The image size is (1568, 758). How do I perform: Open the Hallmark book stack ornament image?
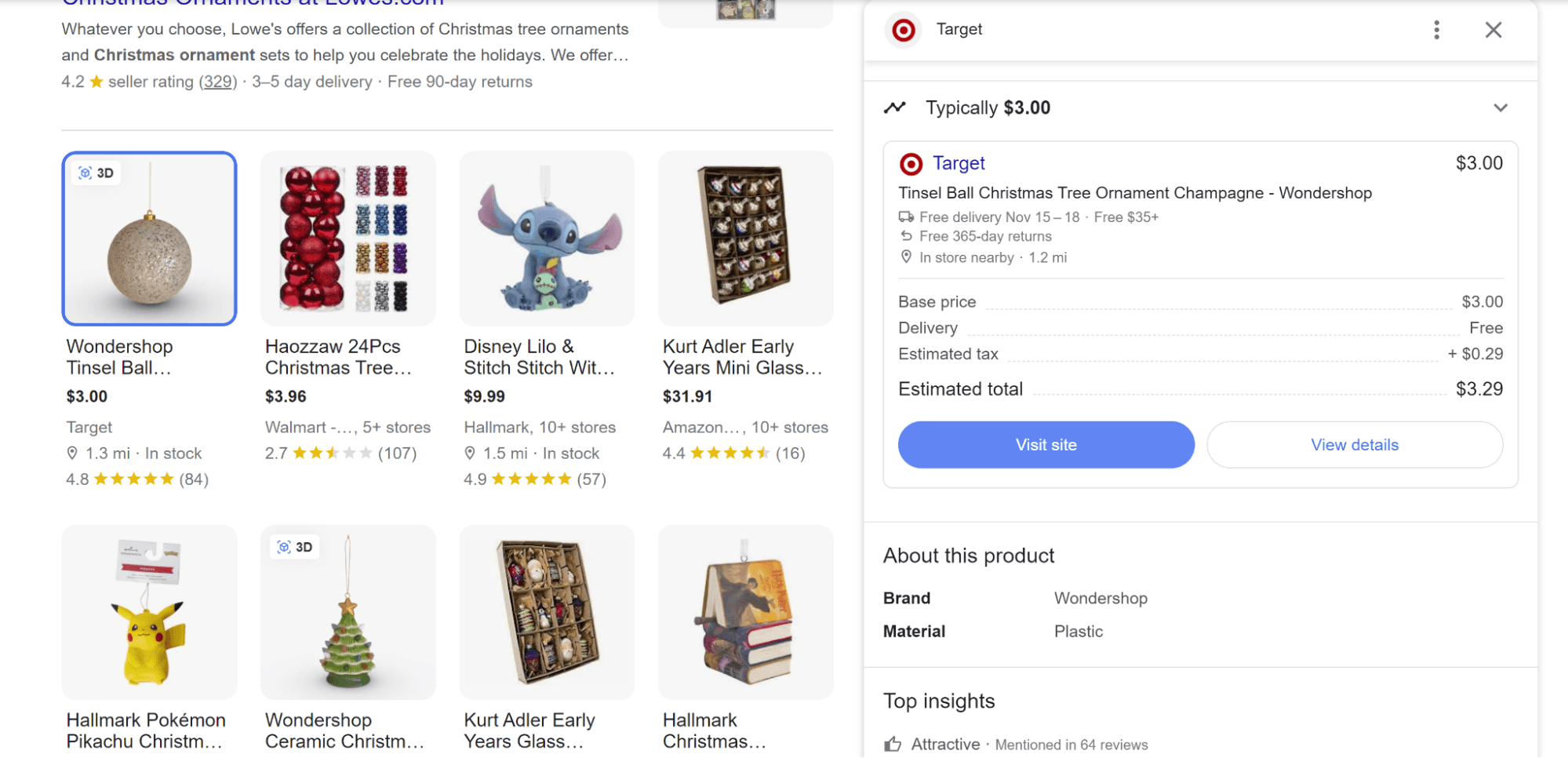[745, 612]
